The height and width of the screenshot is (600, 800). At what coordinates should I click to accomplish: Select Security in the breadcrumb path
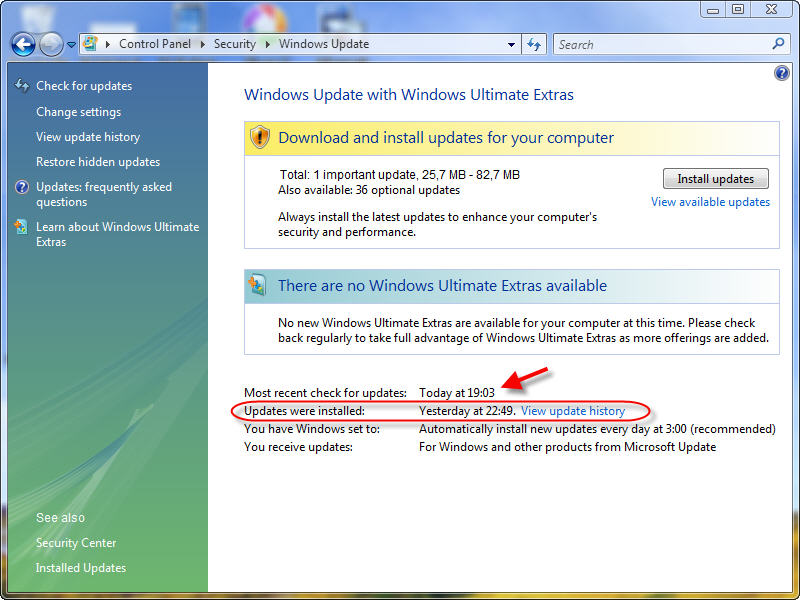coord(235,44)
